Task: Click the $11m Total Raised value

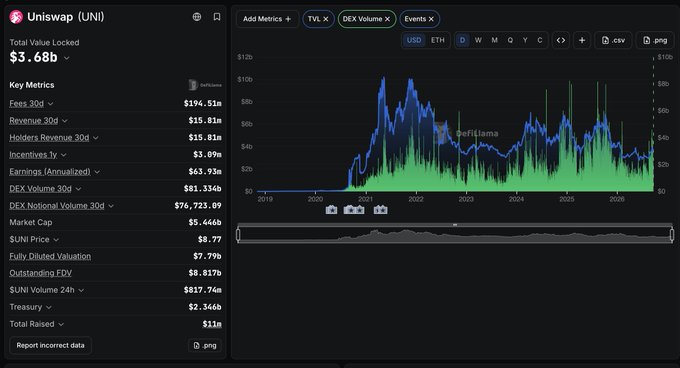Action: click(212, 324)
